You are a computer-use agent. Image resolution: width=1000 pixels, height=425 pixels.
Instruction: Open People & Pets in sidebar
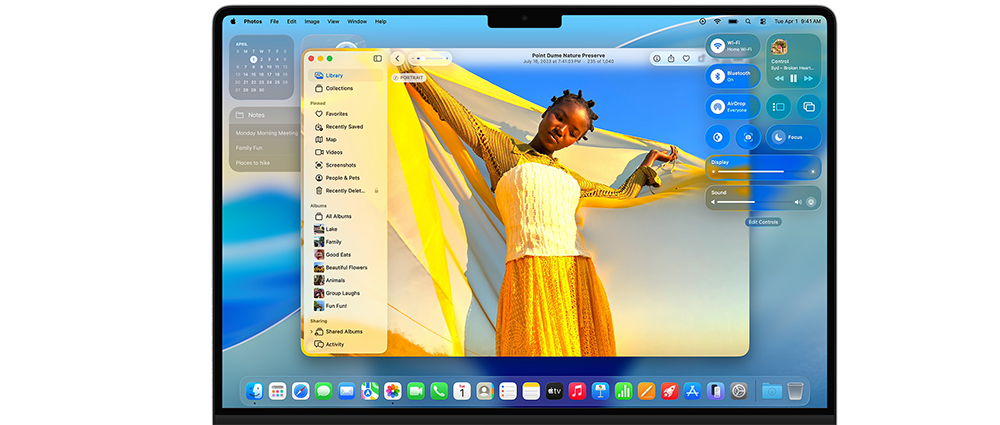(346, 177)
